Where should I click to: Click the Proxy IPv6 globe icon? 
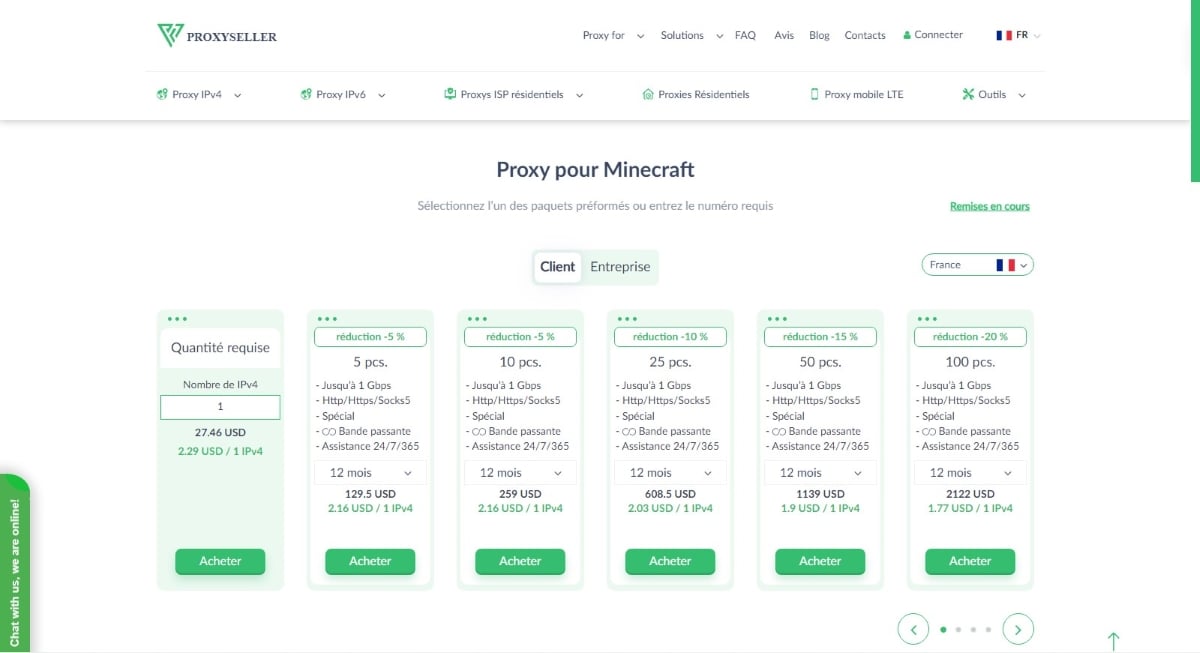(306, 95)
